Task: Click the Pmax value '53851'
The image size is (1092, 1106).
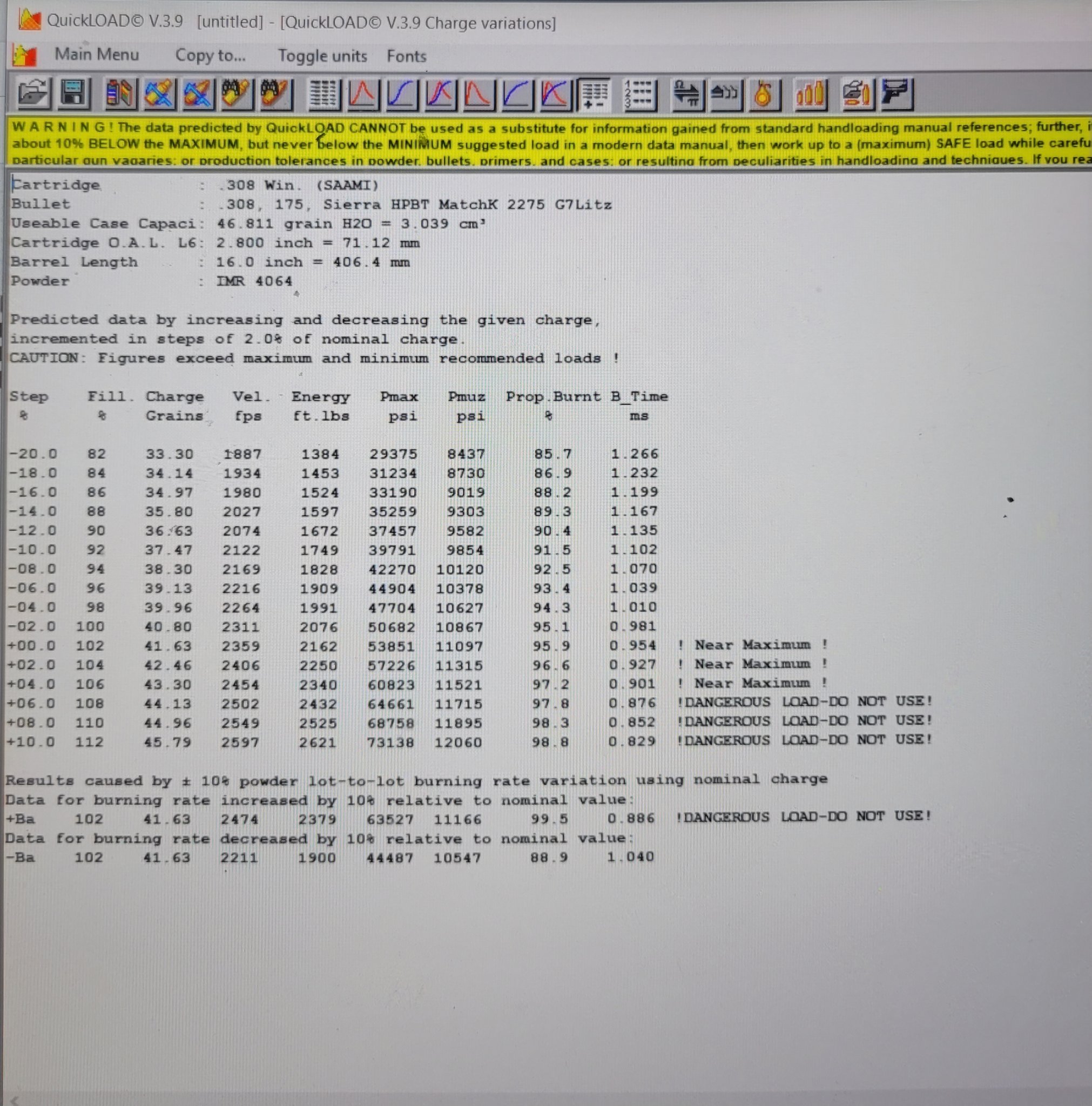Action: [392, 646]
